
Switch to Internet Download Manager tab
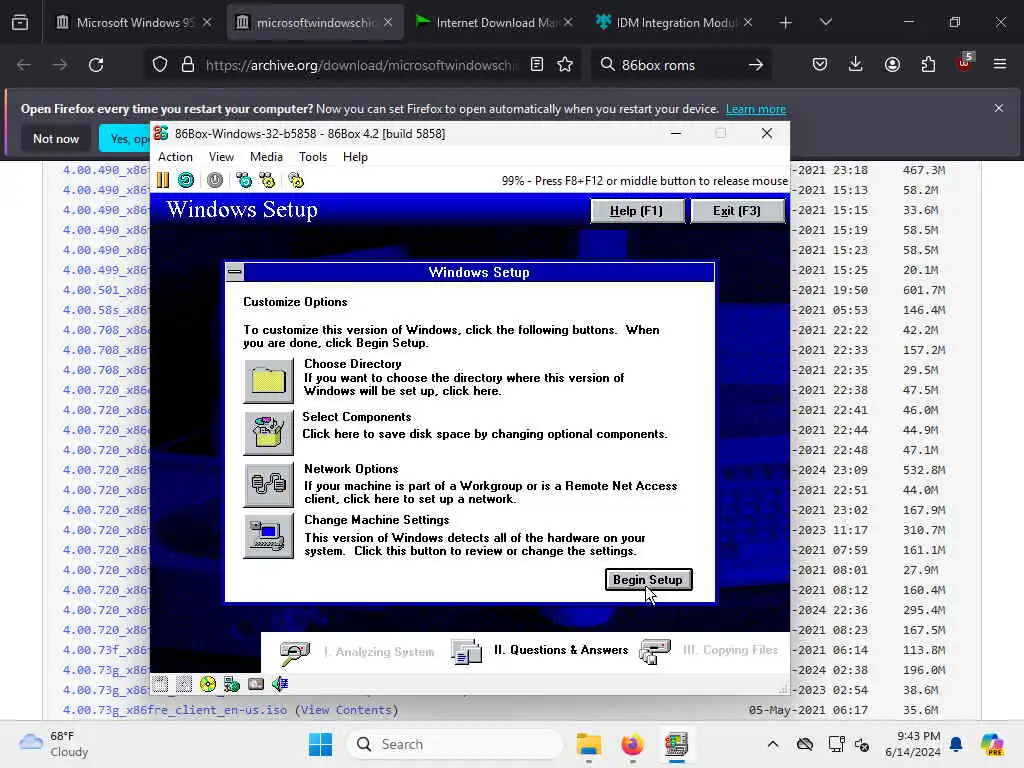tap(494, 22)
